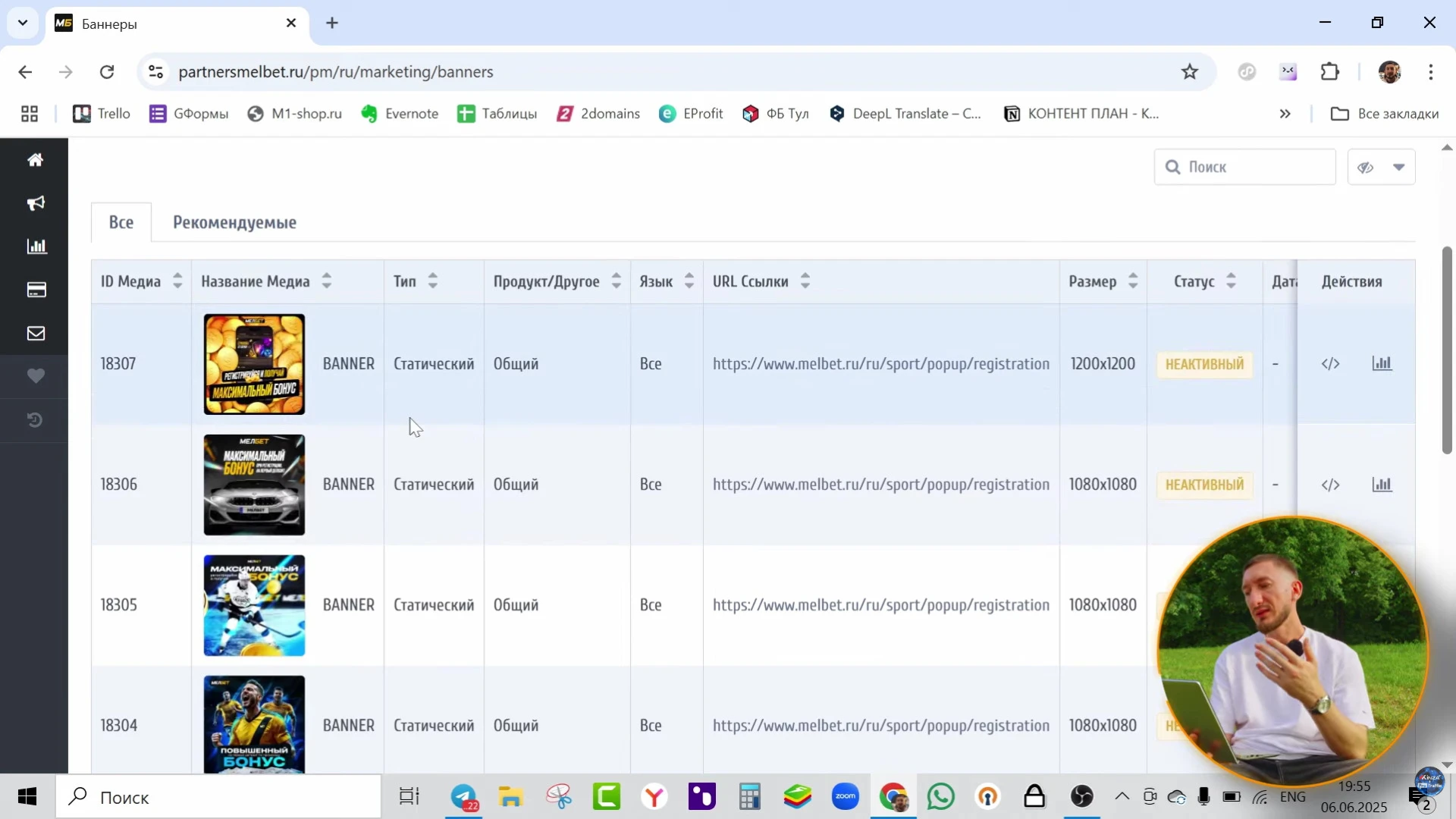
Task: Open the bar chart reports sidebar icon
Action: tap(36, 246)
